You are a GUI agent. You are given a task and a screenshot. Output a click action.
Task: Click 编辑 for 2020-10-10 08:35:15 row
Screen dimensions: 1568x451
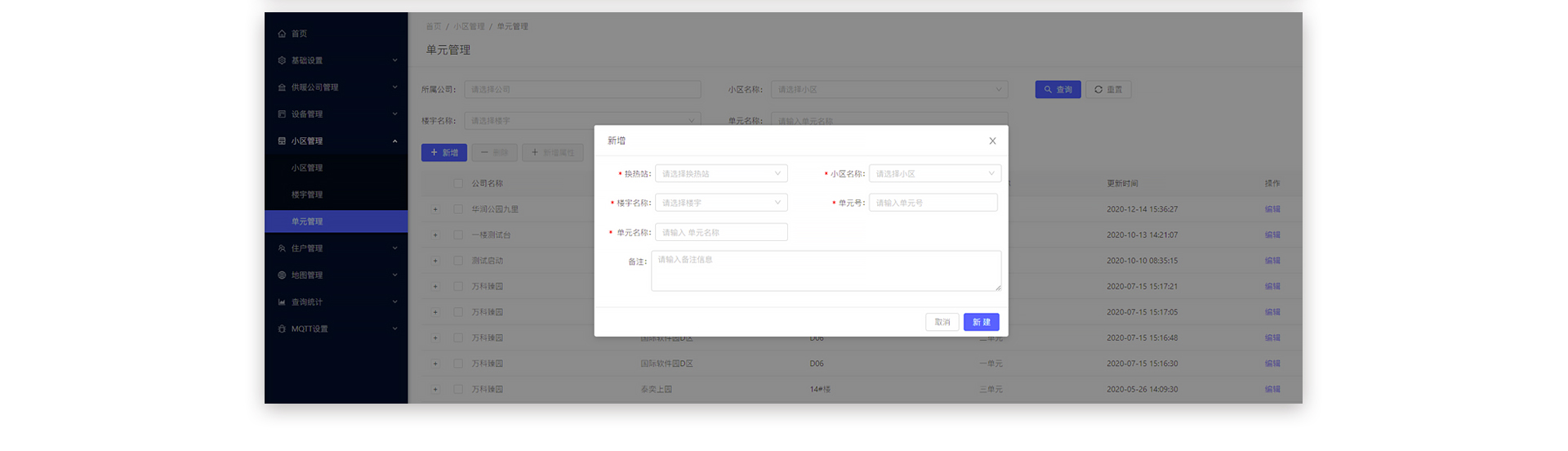point(1272,261)
